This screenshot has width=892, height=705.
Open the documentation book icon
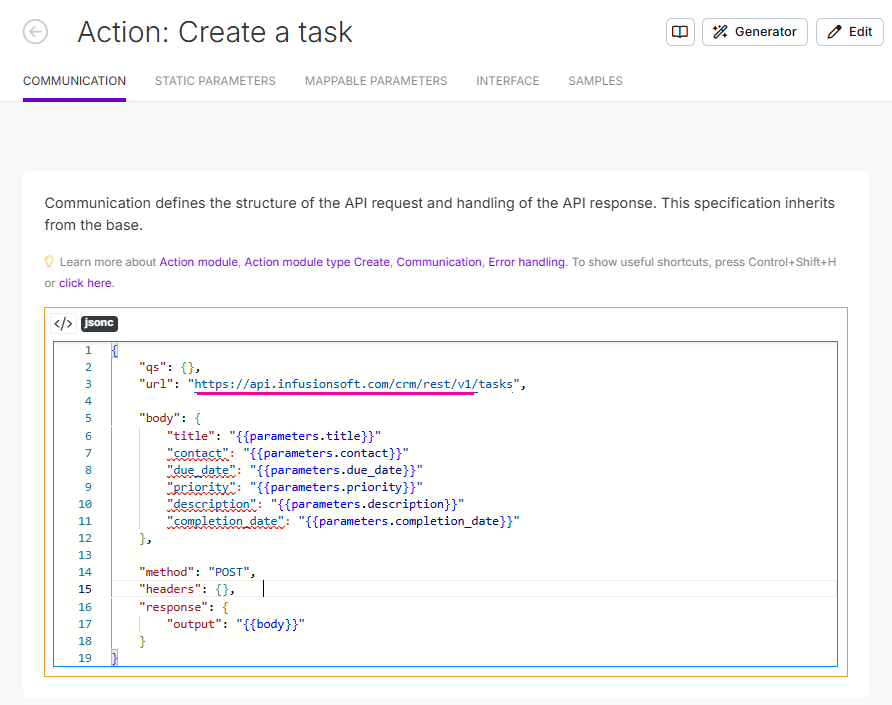point(680,32)
